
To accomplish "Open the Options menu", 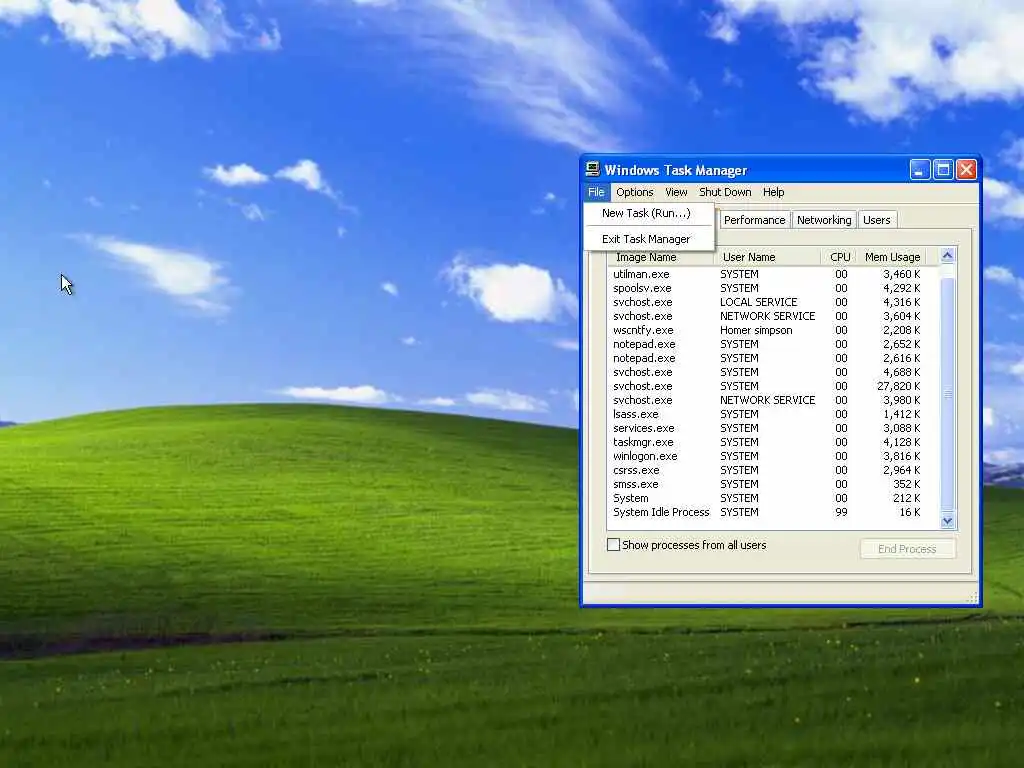I will tap(635, 192).
